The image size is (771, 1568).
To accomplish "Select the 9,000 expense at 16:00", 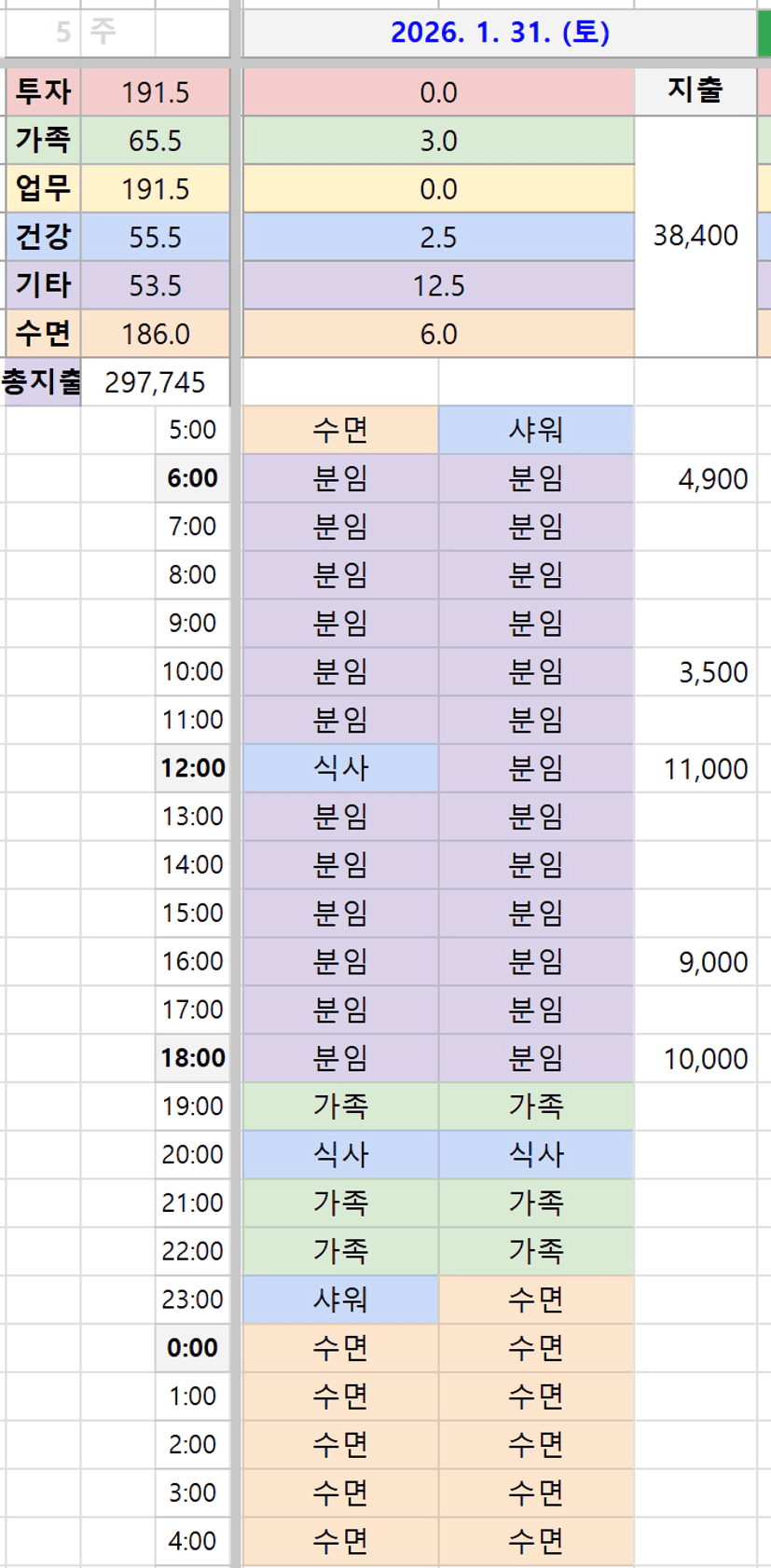I will pyautogui.click(x=712, y=962).
